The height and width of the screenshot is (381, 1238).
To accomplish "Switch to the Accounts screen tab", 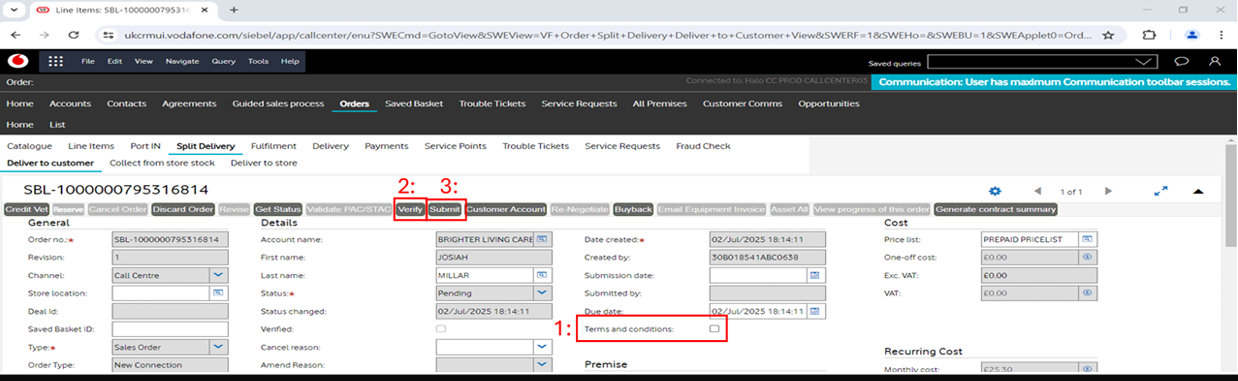I will coord(70,103).
